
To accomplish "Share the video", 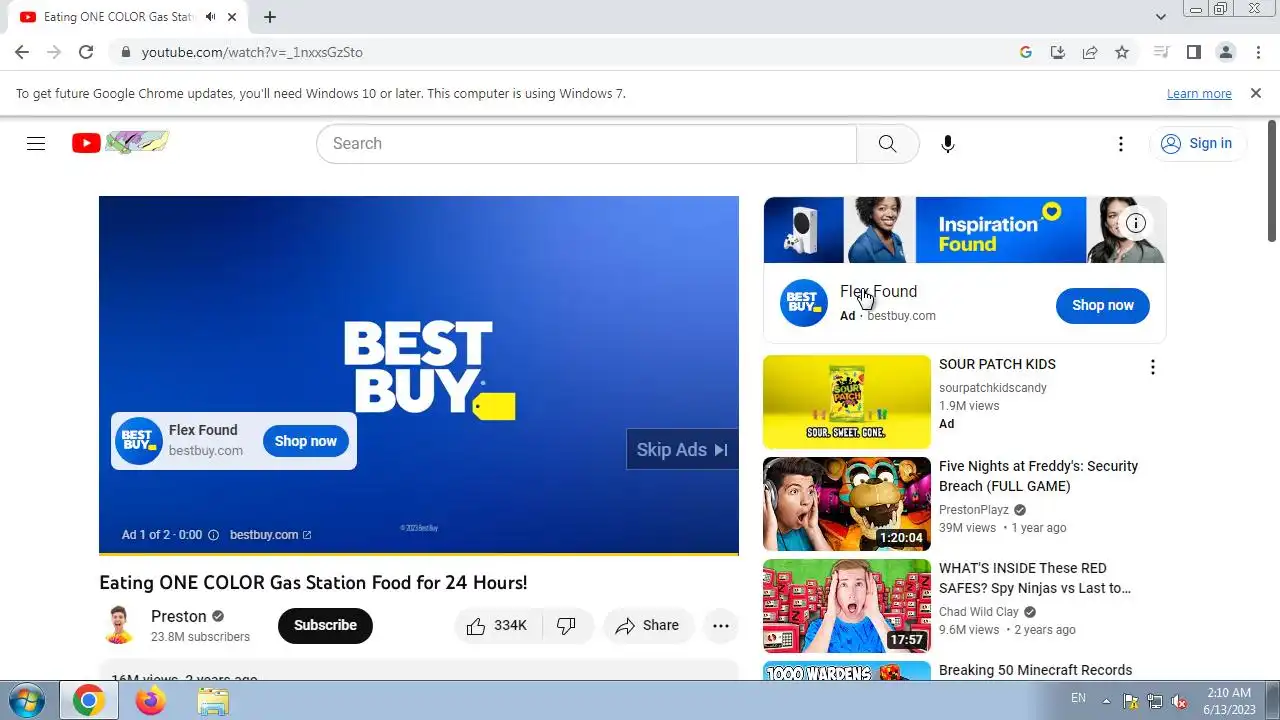I will point(648,625).
